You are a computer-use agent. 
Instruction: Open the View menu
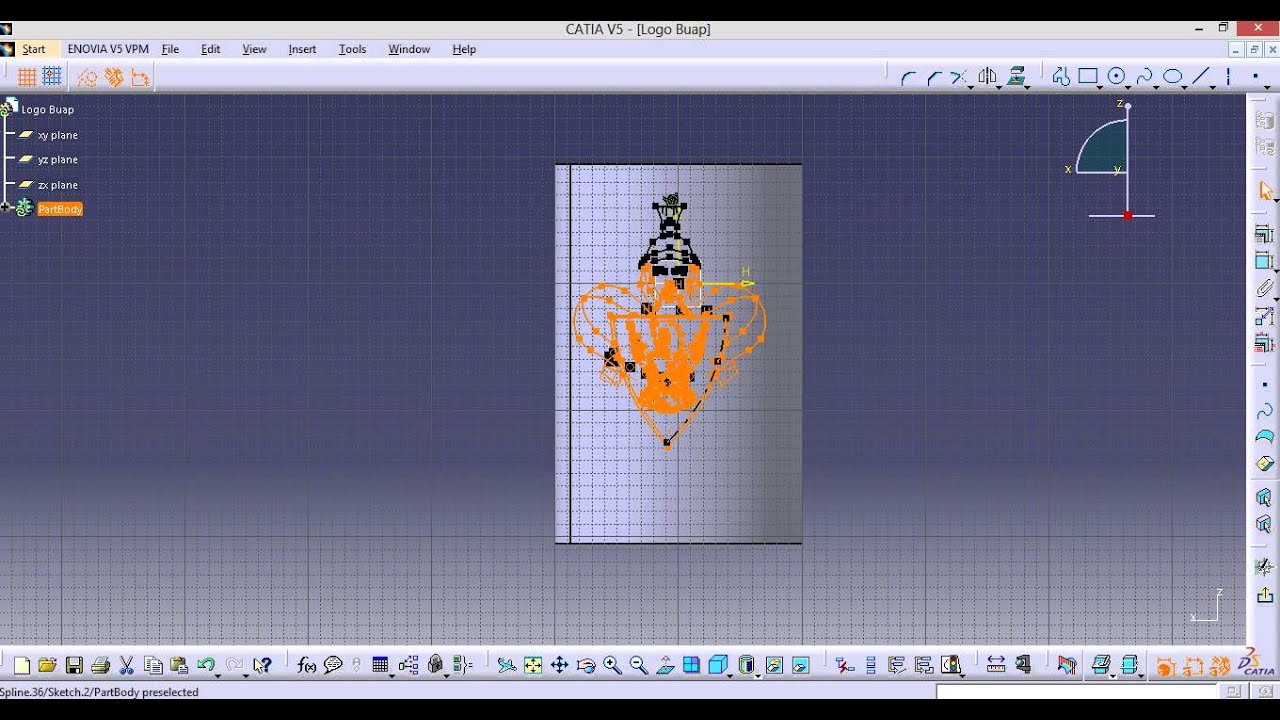click(x=254, y=49)
